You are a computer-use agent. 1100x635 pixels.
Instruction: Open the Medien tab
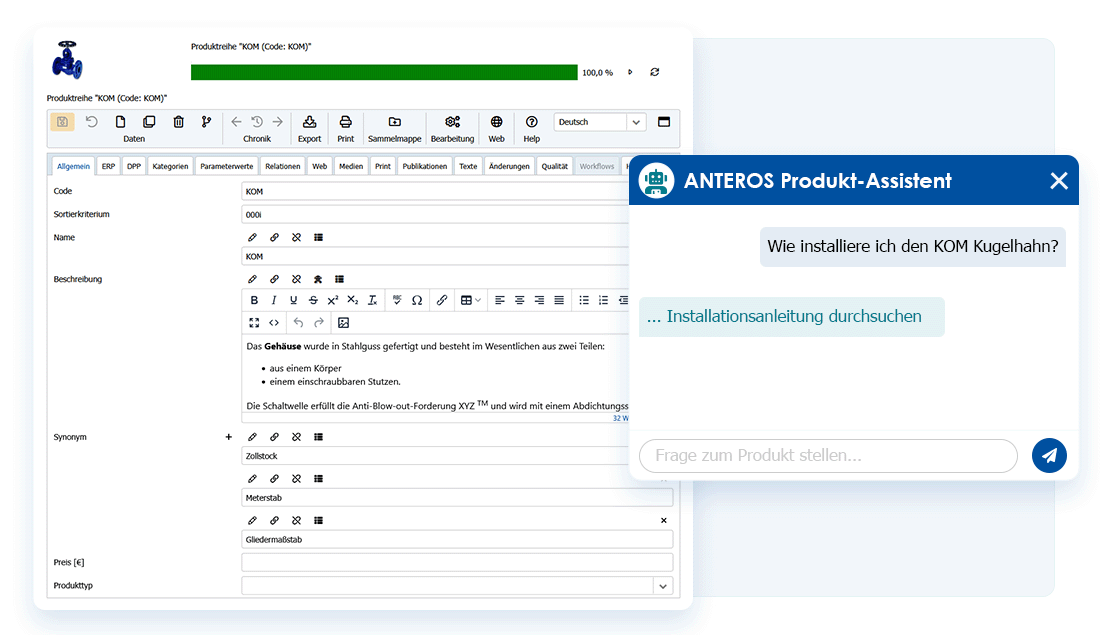coord(351,166)
